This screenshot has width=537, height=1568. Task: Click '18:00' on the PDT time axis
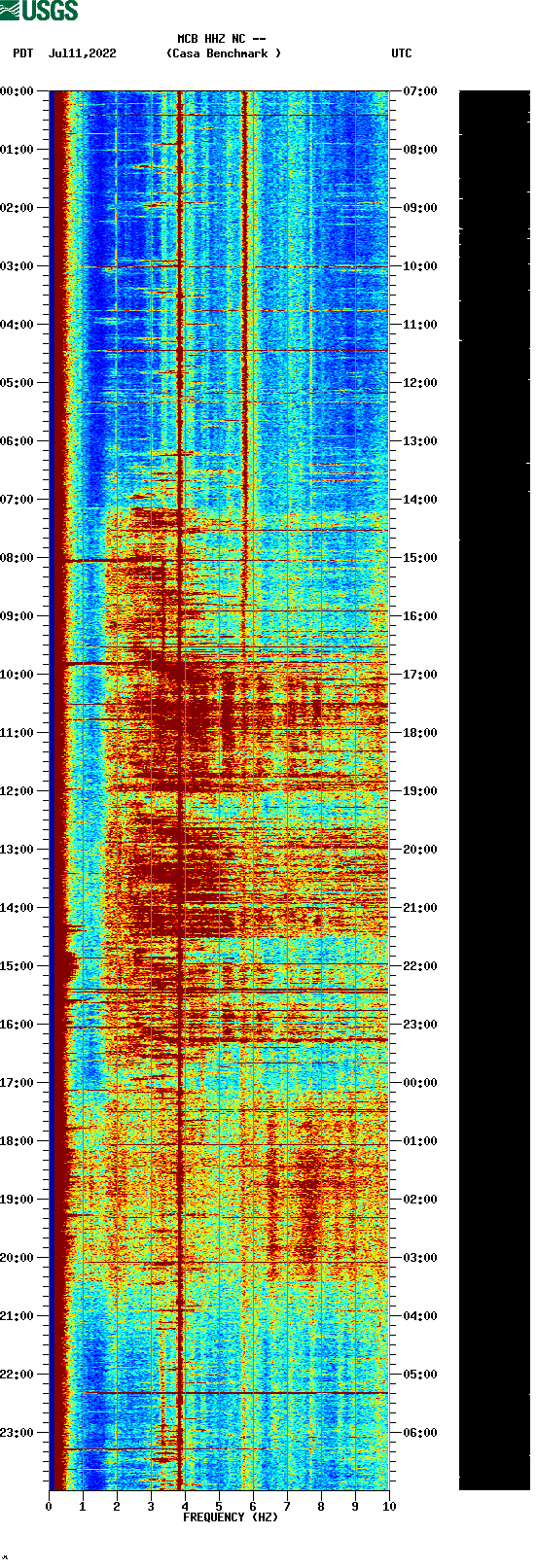(x=17, y=1141)
